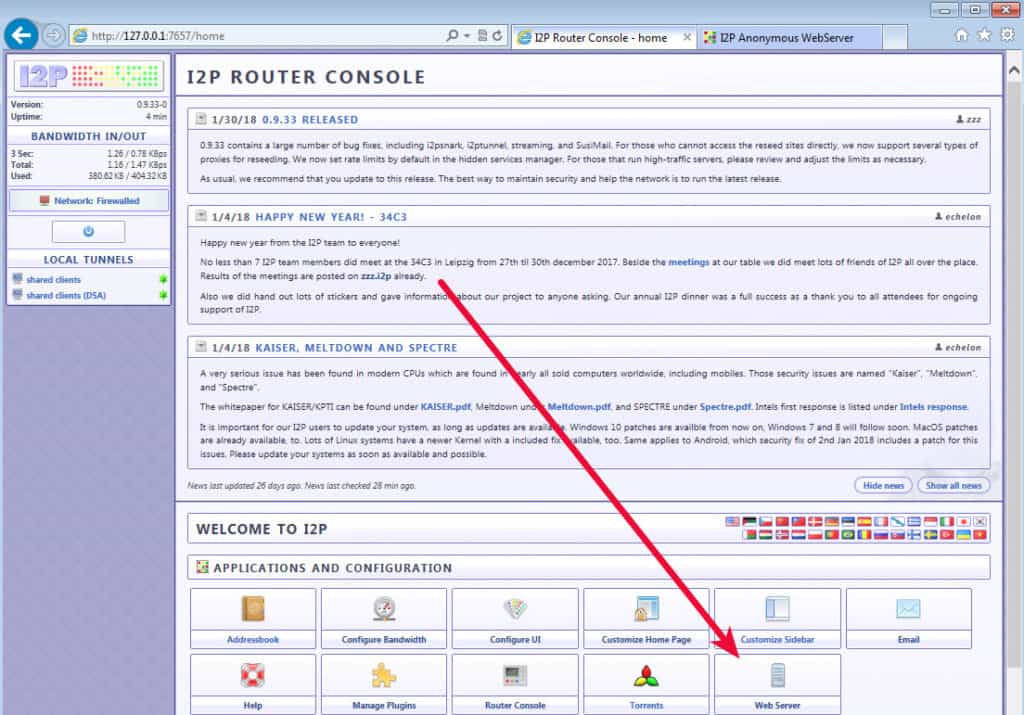The height and width of the screenshot is (715, 1024).
Task: Open the Web Server icon
Action: tap(777, 675)
